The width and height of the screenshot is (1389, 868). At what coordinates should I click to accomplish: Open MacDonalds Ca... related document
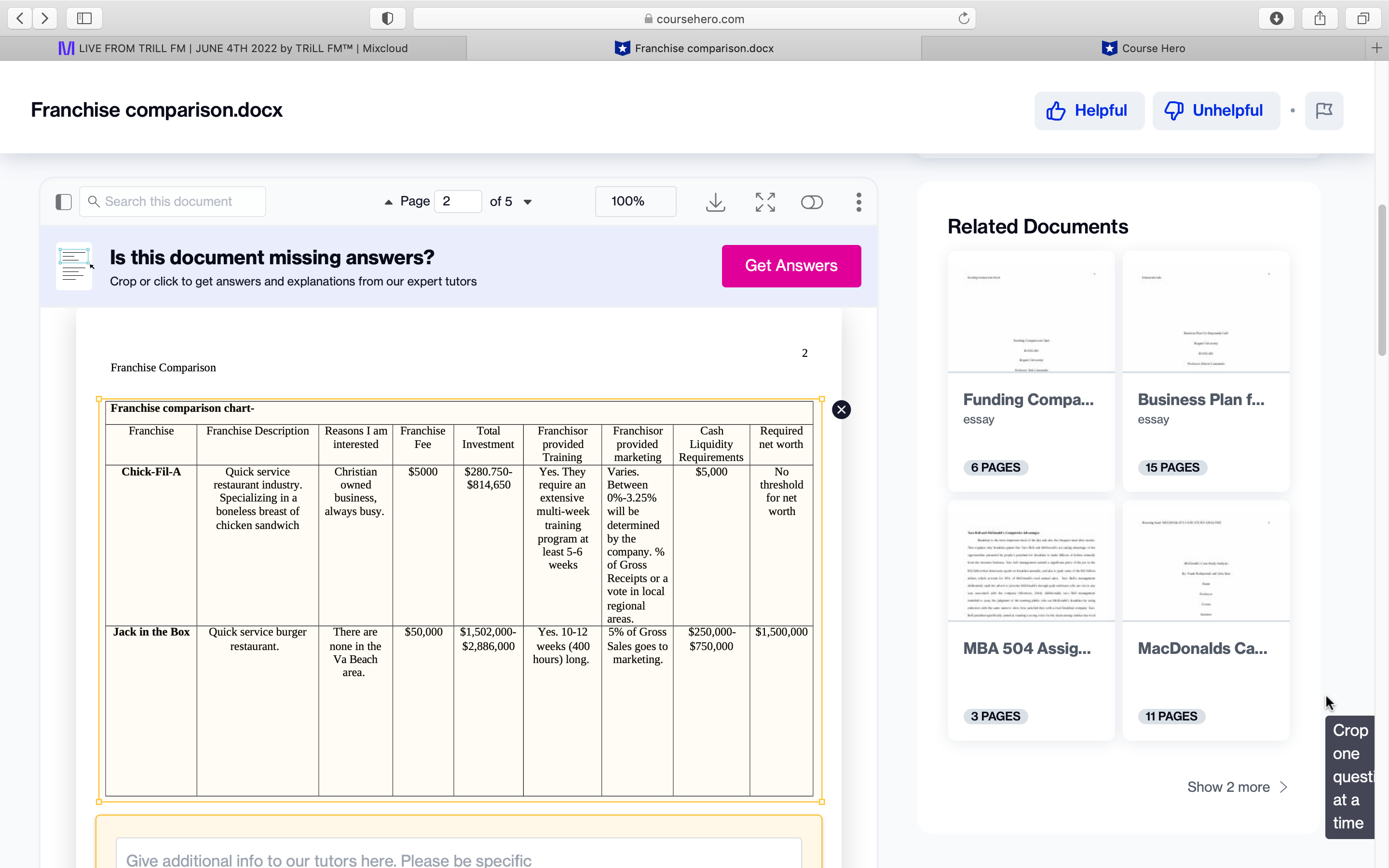tap(1202, 649)
